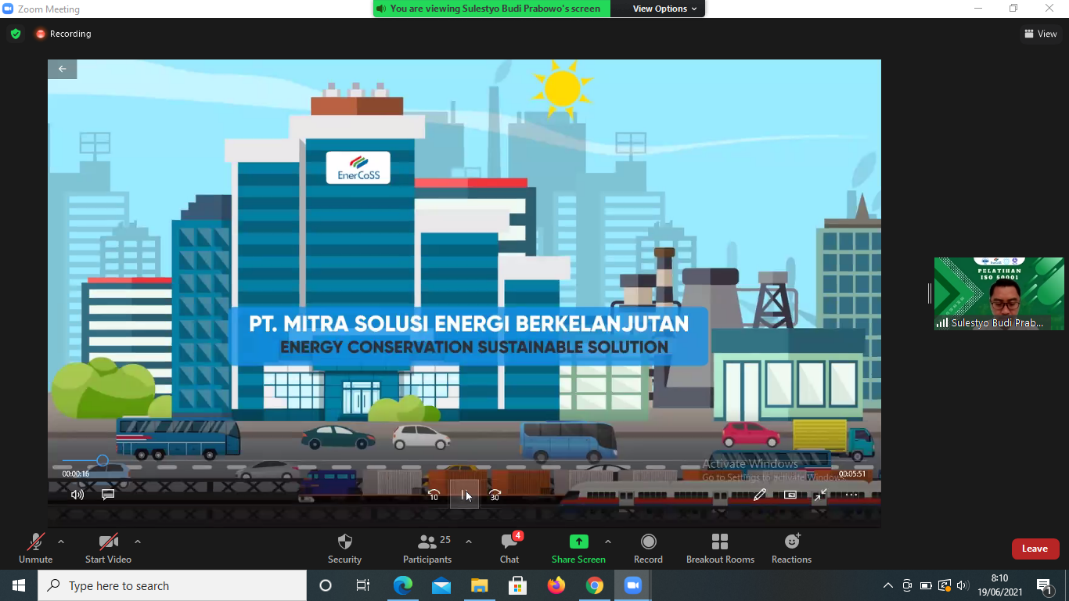Show hidden system tray icons

coord(888,585)
